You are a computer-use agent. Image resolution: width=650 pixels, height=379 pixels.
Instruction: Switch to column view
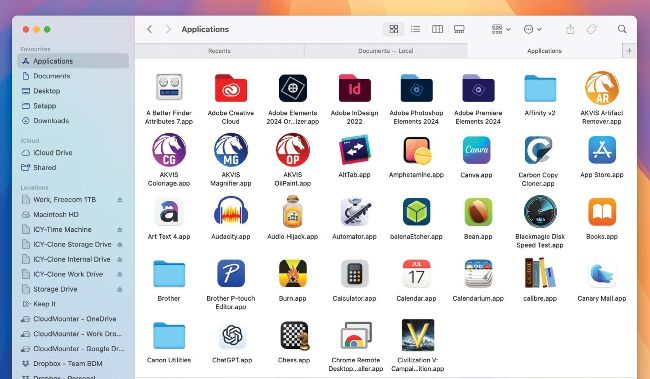point(437,29)
